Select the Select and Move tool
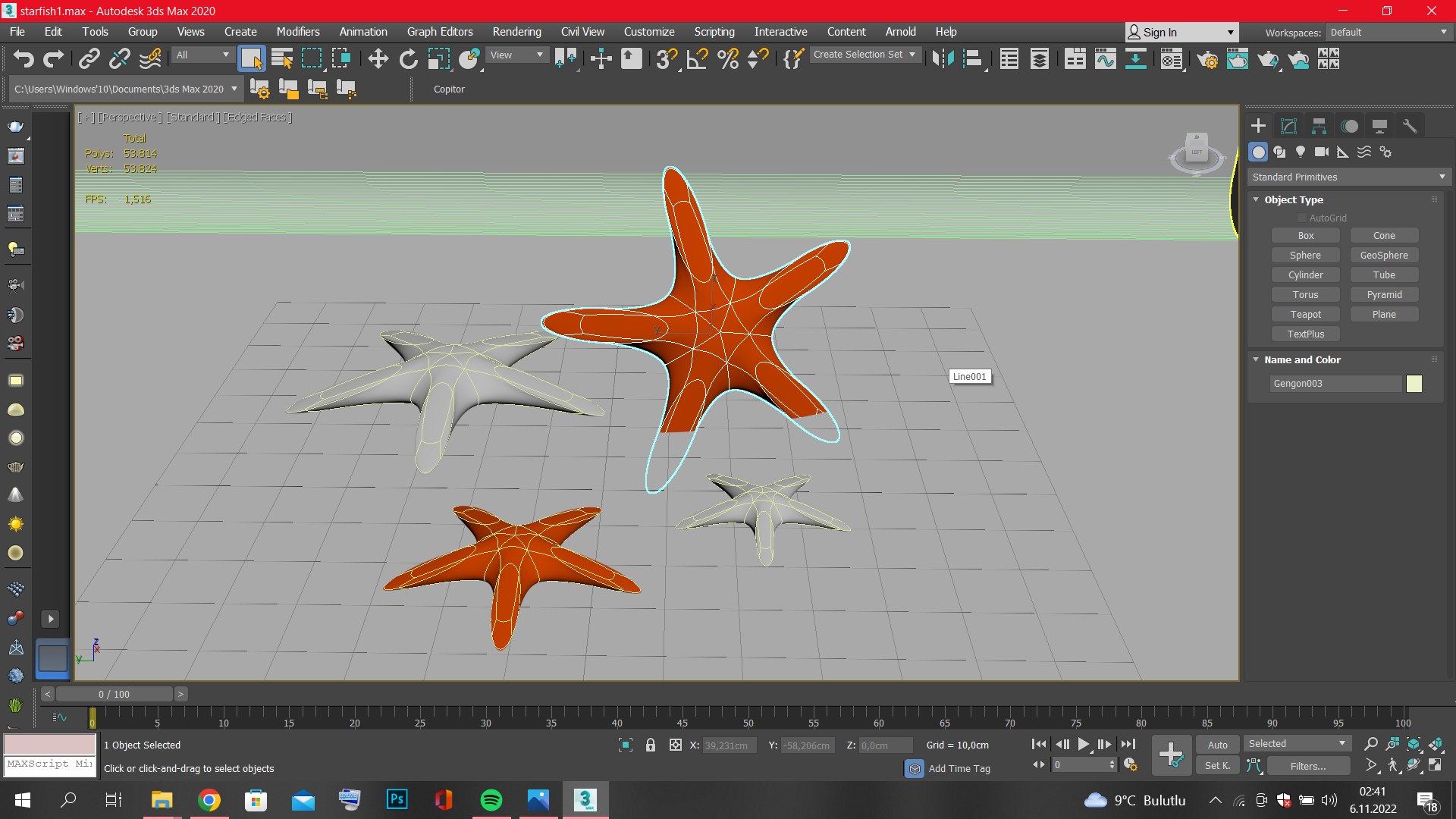The width and height of the screenshot is (1456, 819). [x=378, y=58]
